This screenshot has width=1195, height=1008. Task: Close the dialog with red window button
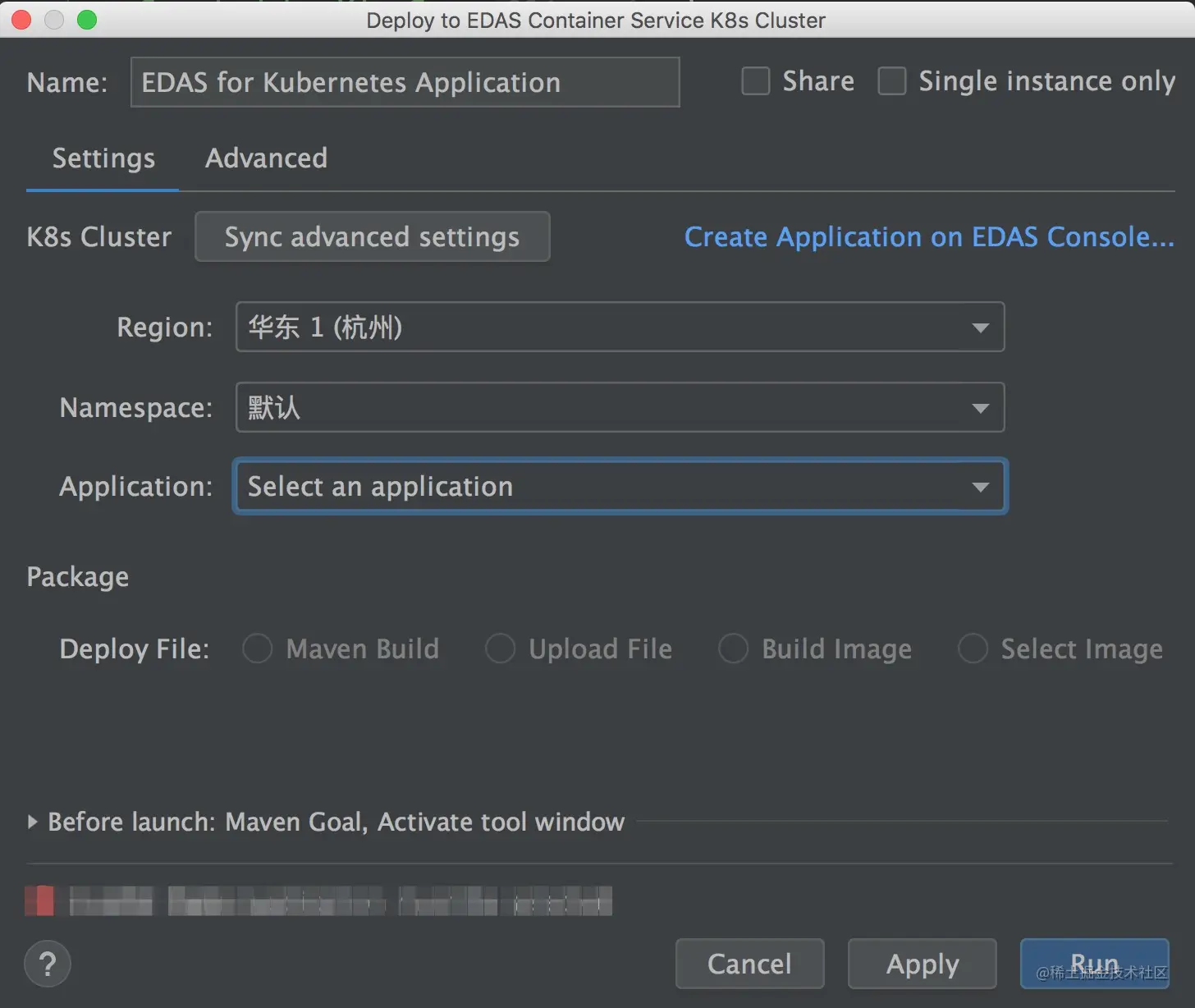(x=21, y=20)
